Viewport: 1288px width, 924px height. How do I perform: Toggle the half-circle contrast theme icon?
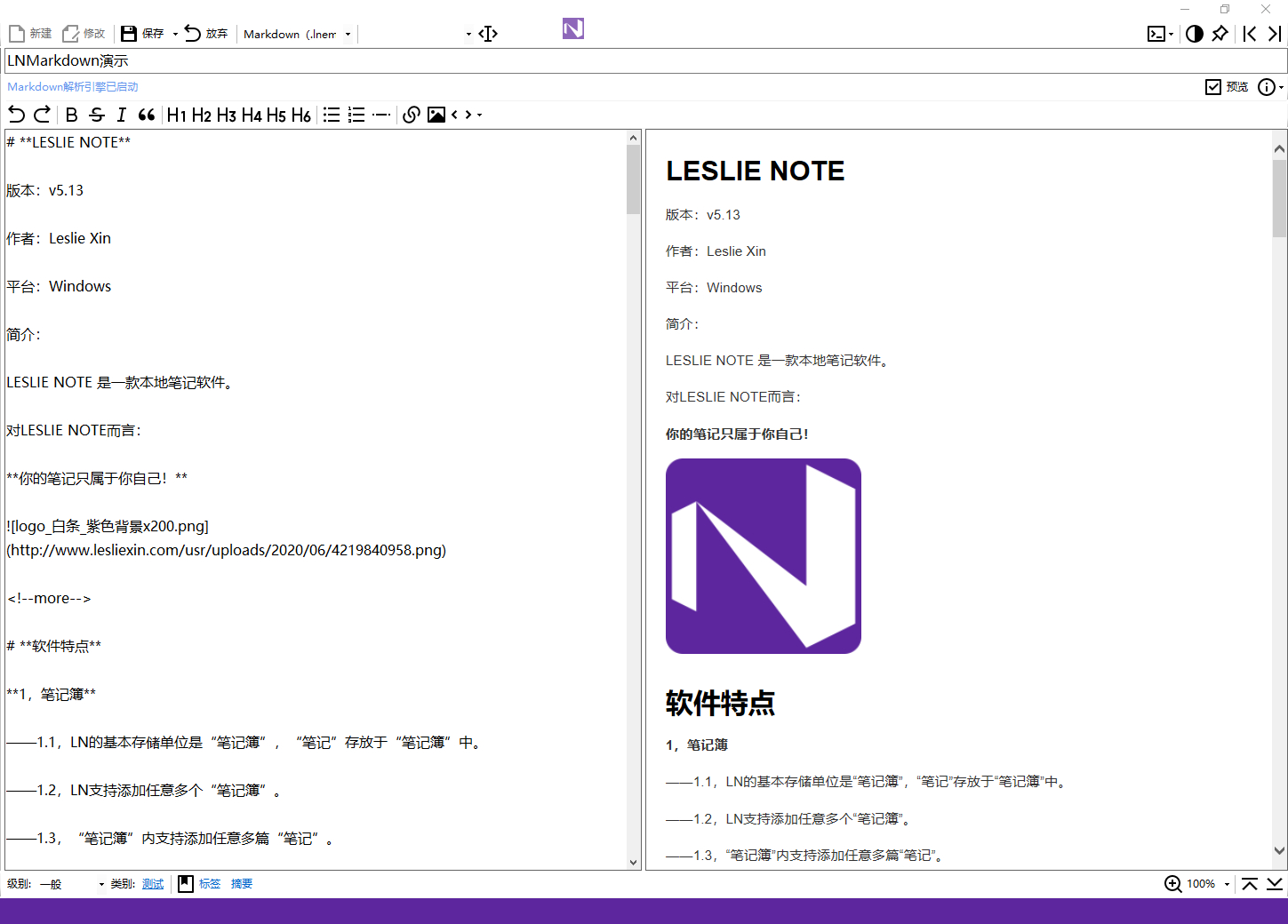click(x=1195, y=34)
